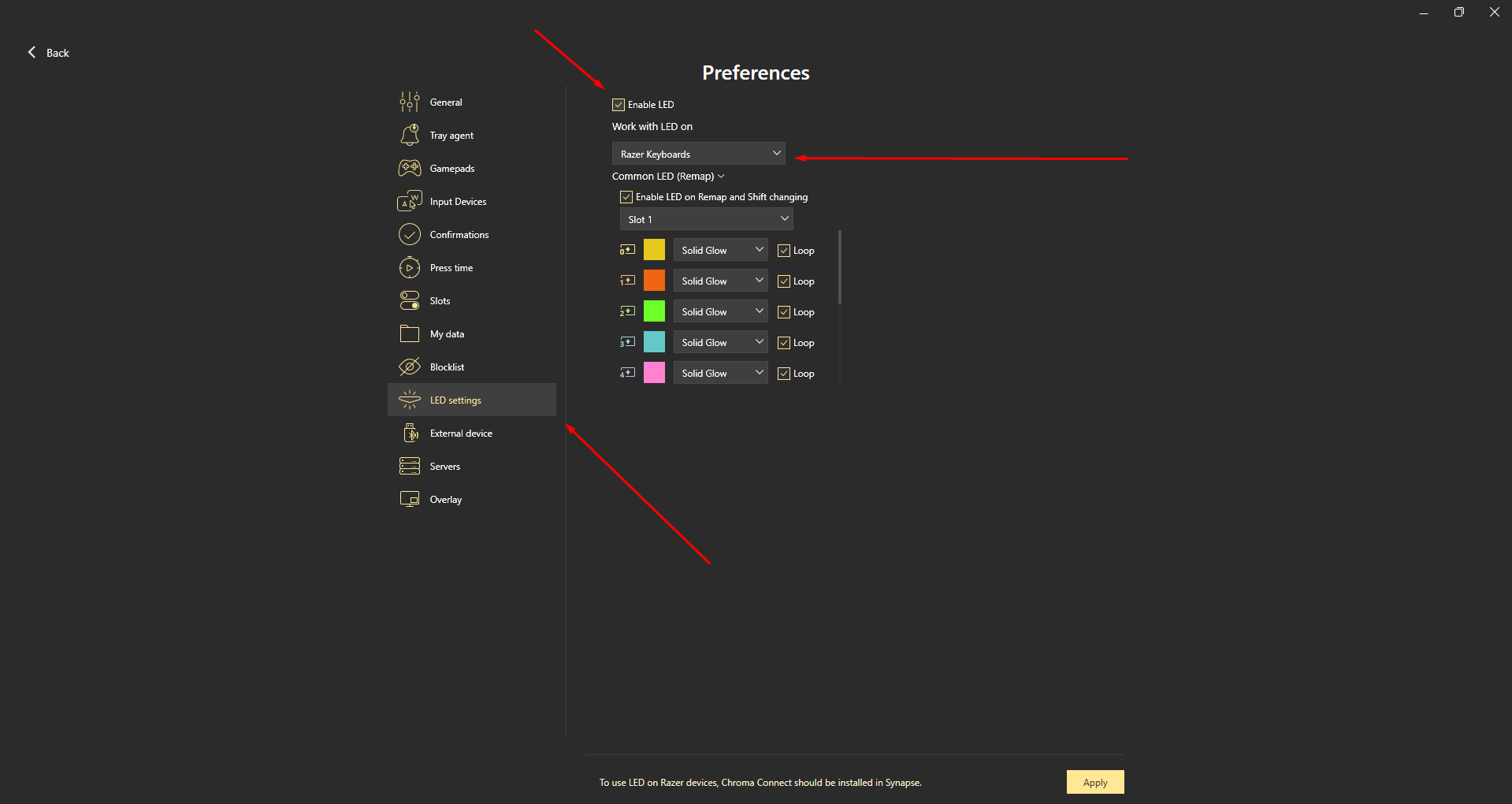The width and height of the screenshot is (1512, 804).
Task: Switch to the Confirmations section
Action: pos(459,235)
